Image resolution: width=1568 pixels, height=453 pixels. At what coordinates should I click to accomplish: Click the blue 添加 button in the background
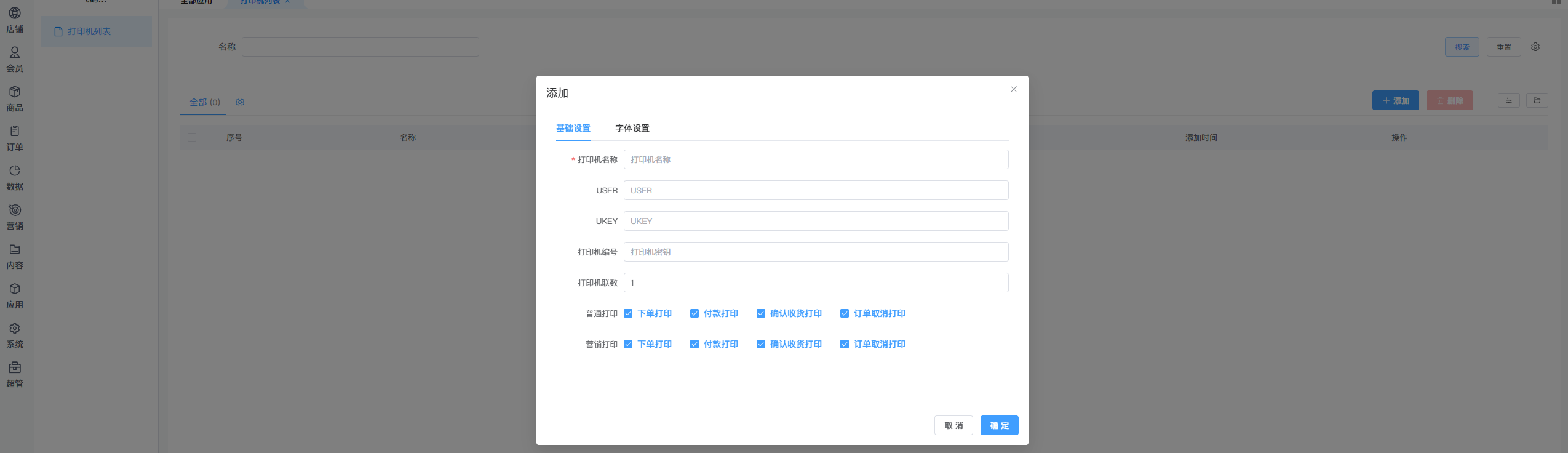pyautogui.click(x=1396, y=100)
